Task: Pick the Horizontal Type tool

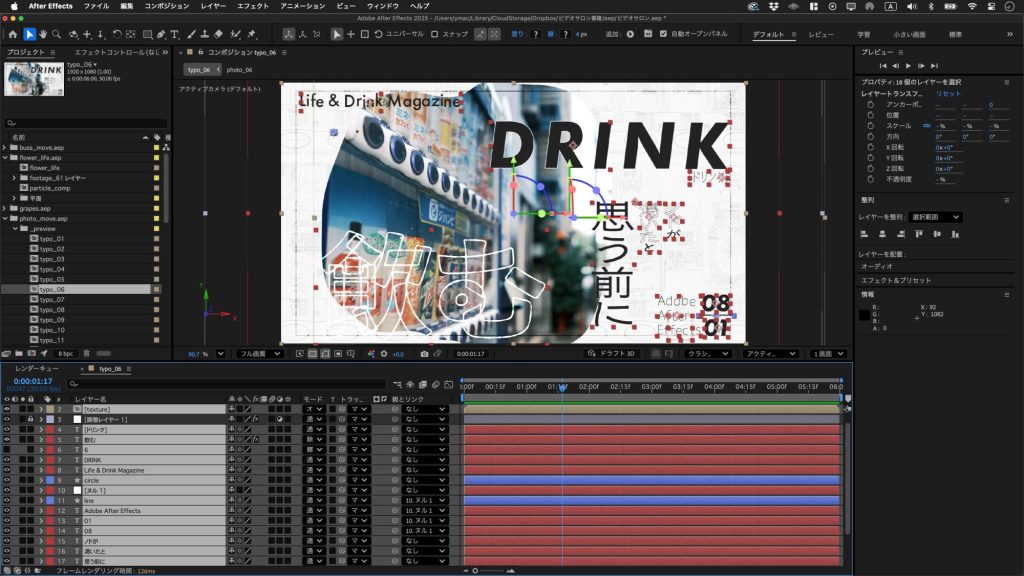Action: pyautogui.click(x=176, y=34)
